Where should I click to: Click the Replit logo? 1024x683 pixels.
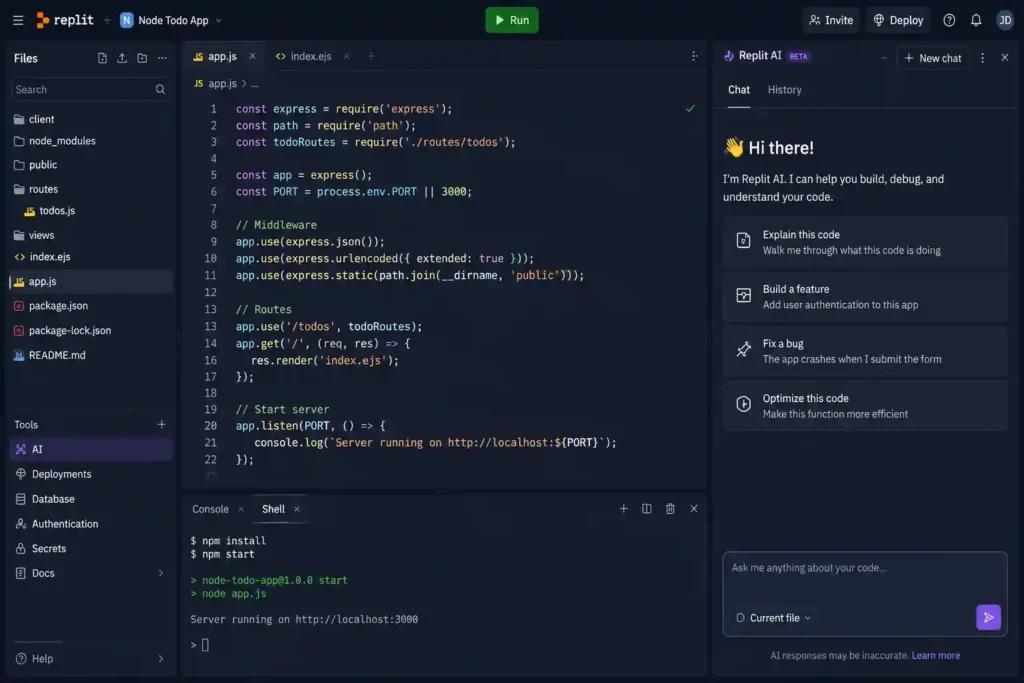(65, 20)
